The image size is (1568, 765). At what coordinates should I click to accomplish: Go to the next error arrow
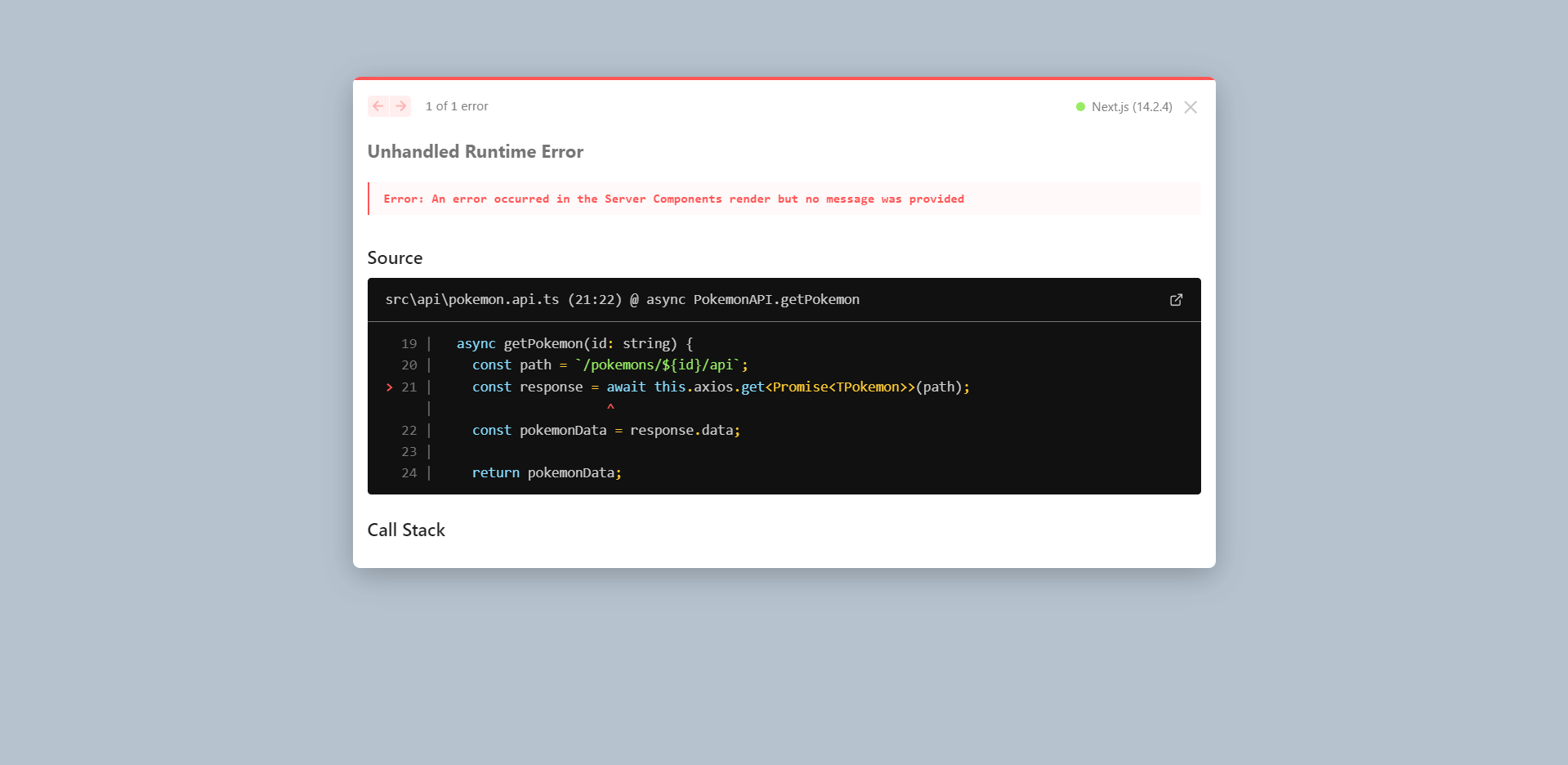[400, 106]
